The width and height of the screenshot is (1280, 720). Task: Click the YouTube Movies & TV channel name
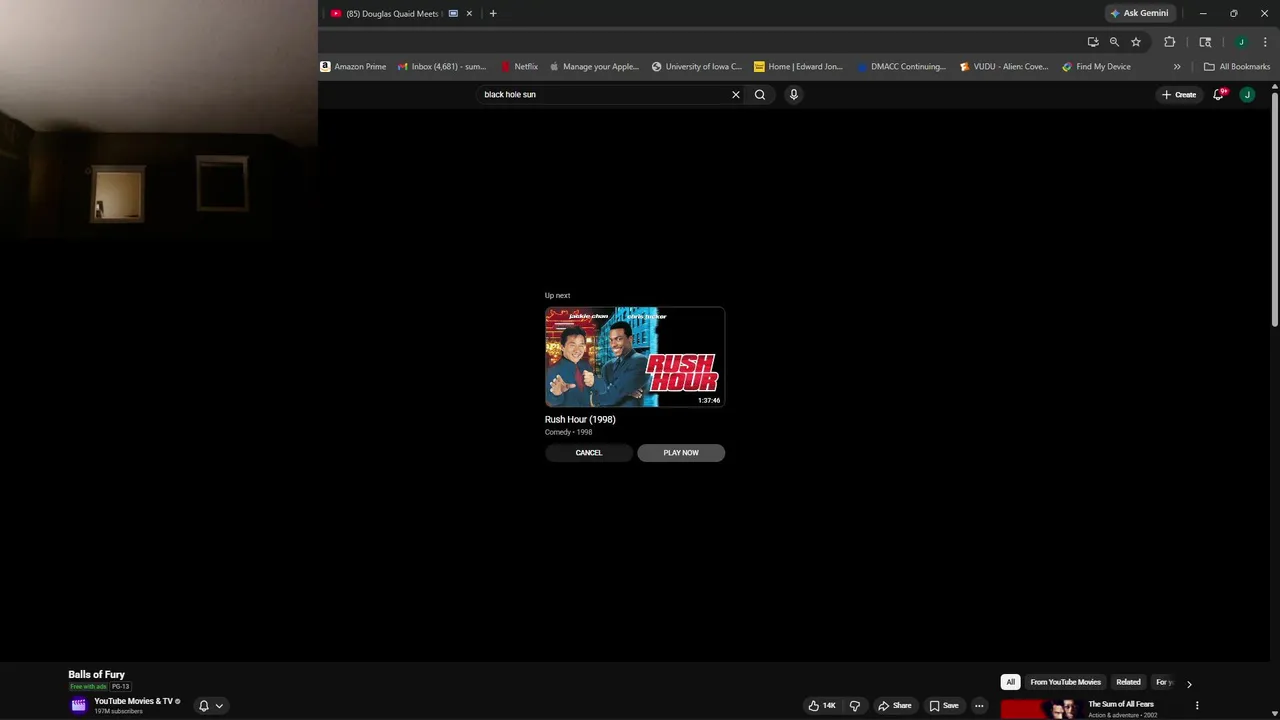[x=134, y=701]
